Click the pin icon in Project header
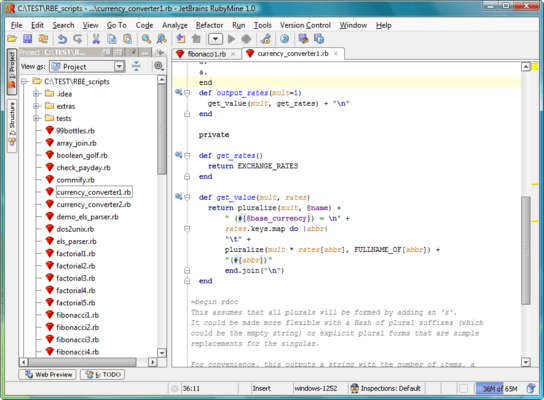Image resolution: width=544 pixels, height=400 pixels. pos(133,52)
